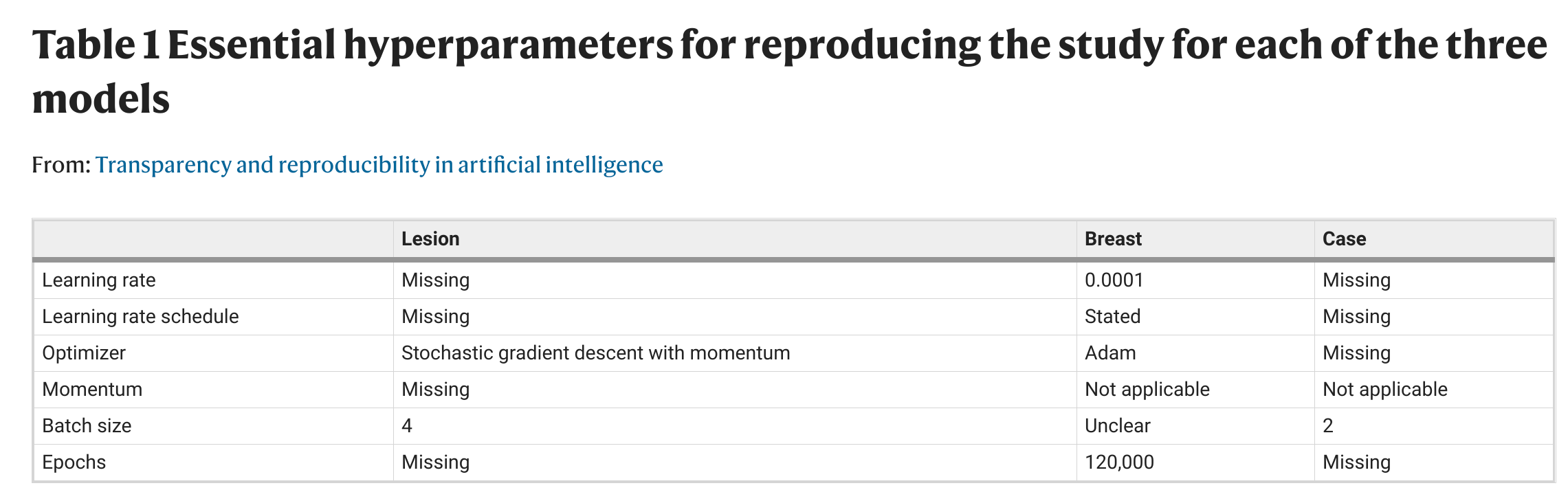This screenshot has height=501, width=1568.
Task: Click the 120,000 epochs cell
Action: pyautogui.click(x=1119, y=463)
